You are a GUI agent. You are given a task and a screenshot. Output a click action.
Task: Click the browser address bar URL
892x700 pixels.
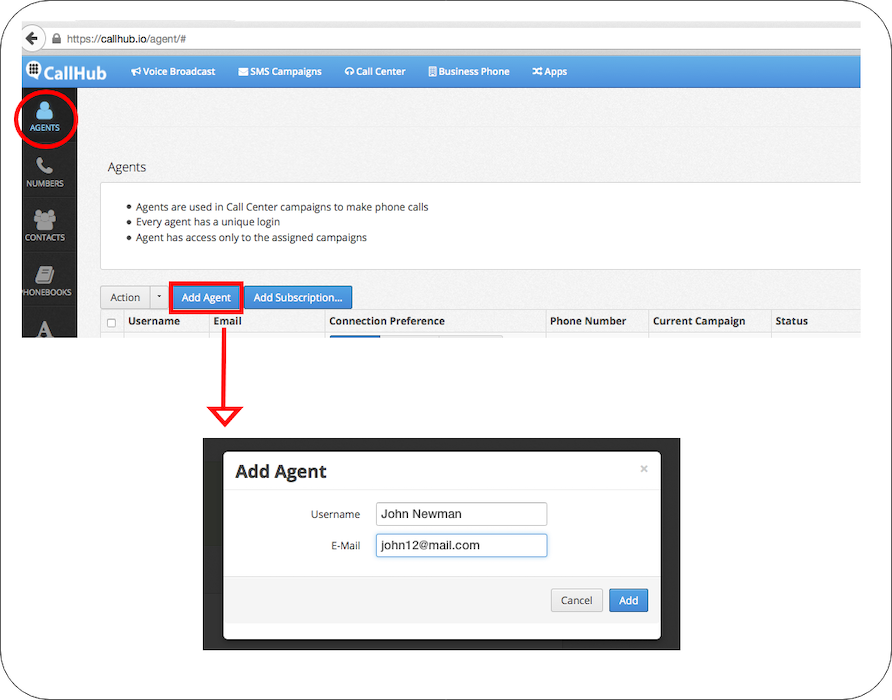[x=126, y=39]
